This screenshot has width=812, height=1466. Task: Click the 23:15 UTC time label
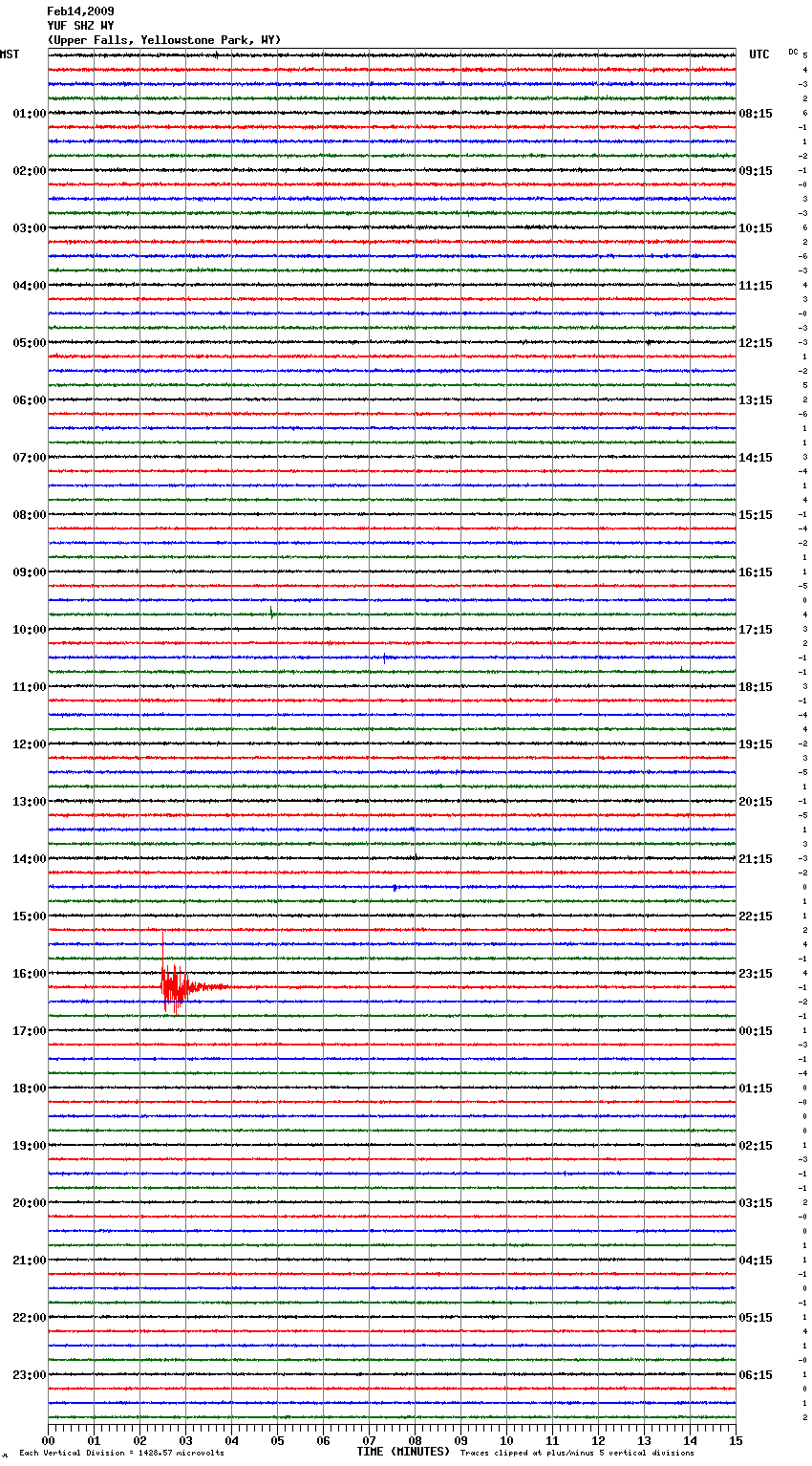pyautogui.click(x=756, y=974)
